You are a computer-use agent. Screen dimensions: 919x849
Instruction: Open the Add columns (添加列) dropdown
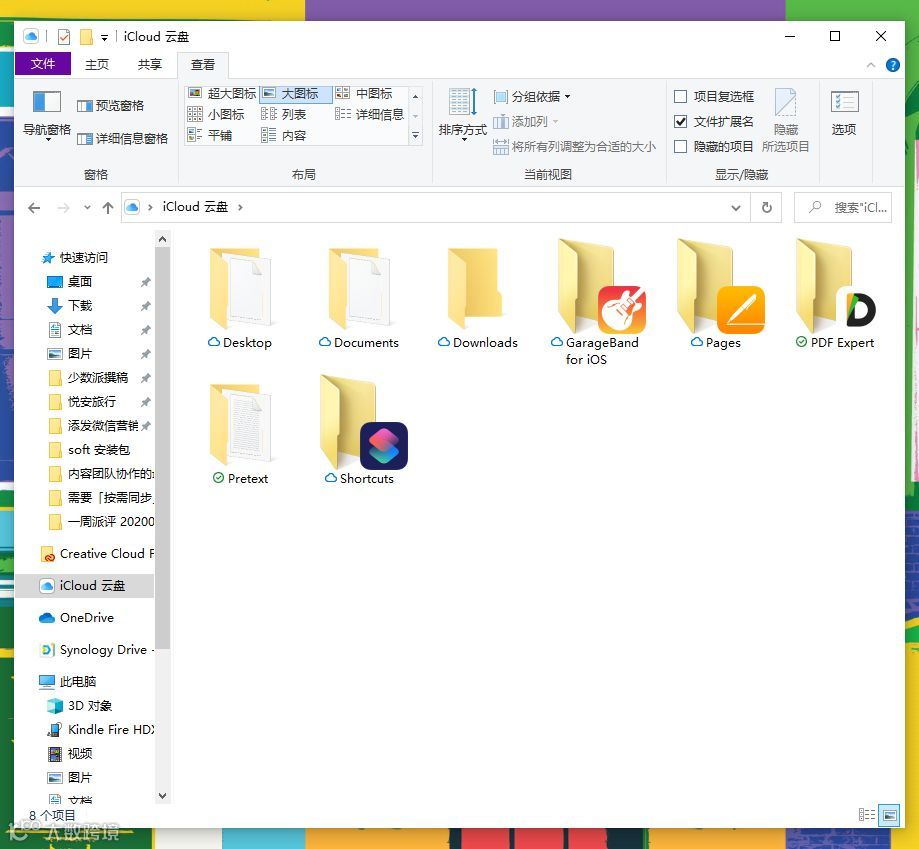526,121
